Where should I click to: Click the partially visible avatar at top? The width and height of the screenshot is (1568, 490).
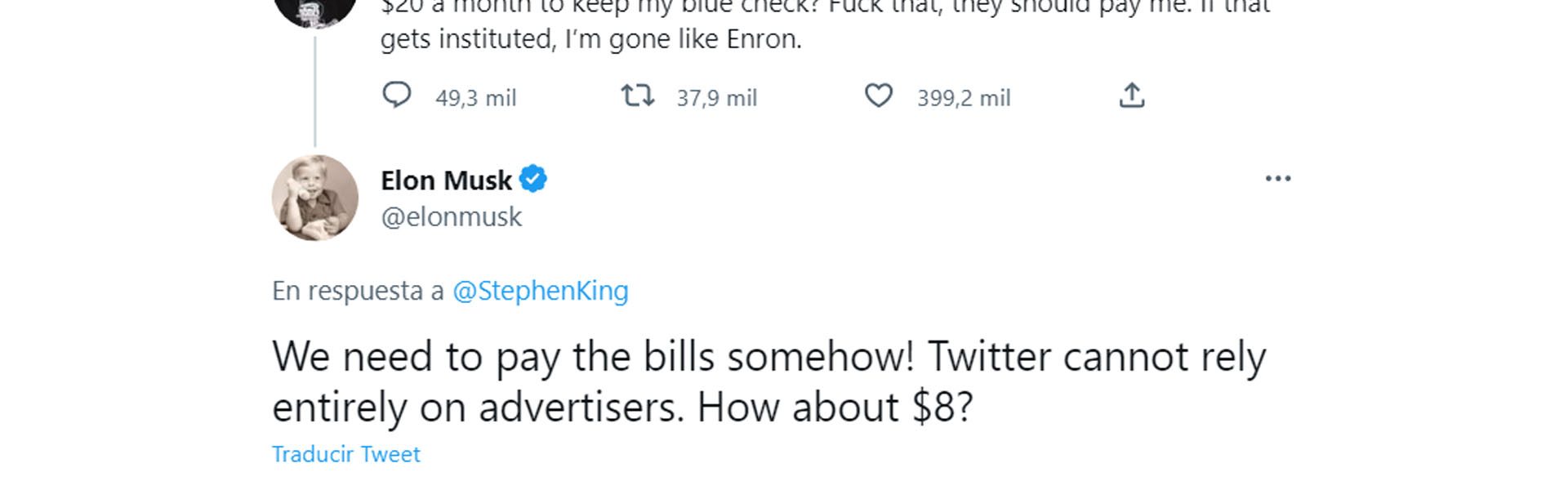[x=315, y=10]
